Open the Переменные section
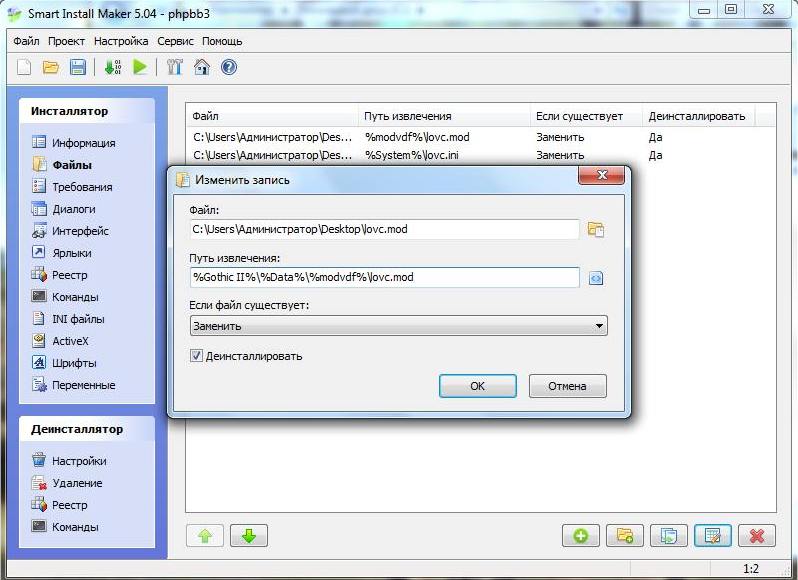Viewport: 798px width, 580px height. (74, 385)
